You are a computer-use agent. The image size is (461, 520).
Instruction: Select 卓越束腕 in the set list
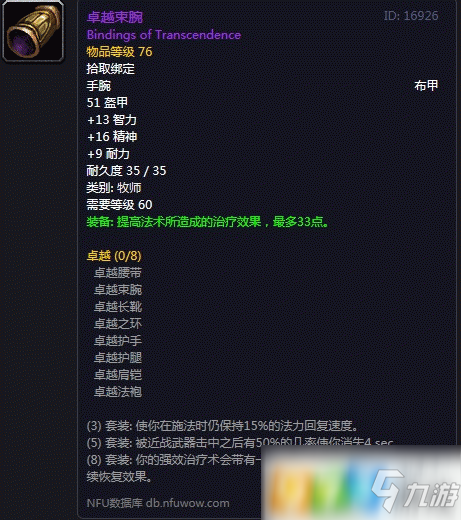tap(118, 290)
